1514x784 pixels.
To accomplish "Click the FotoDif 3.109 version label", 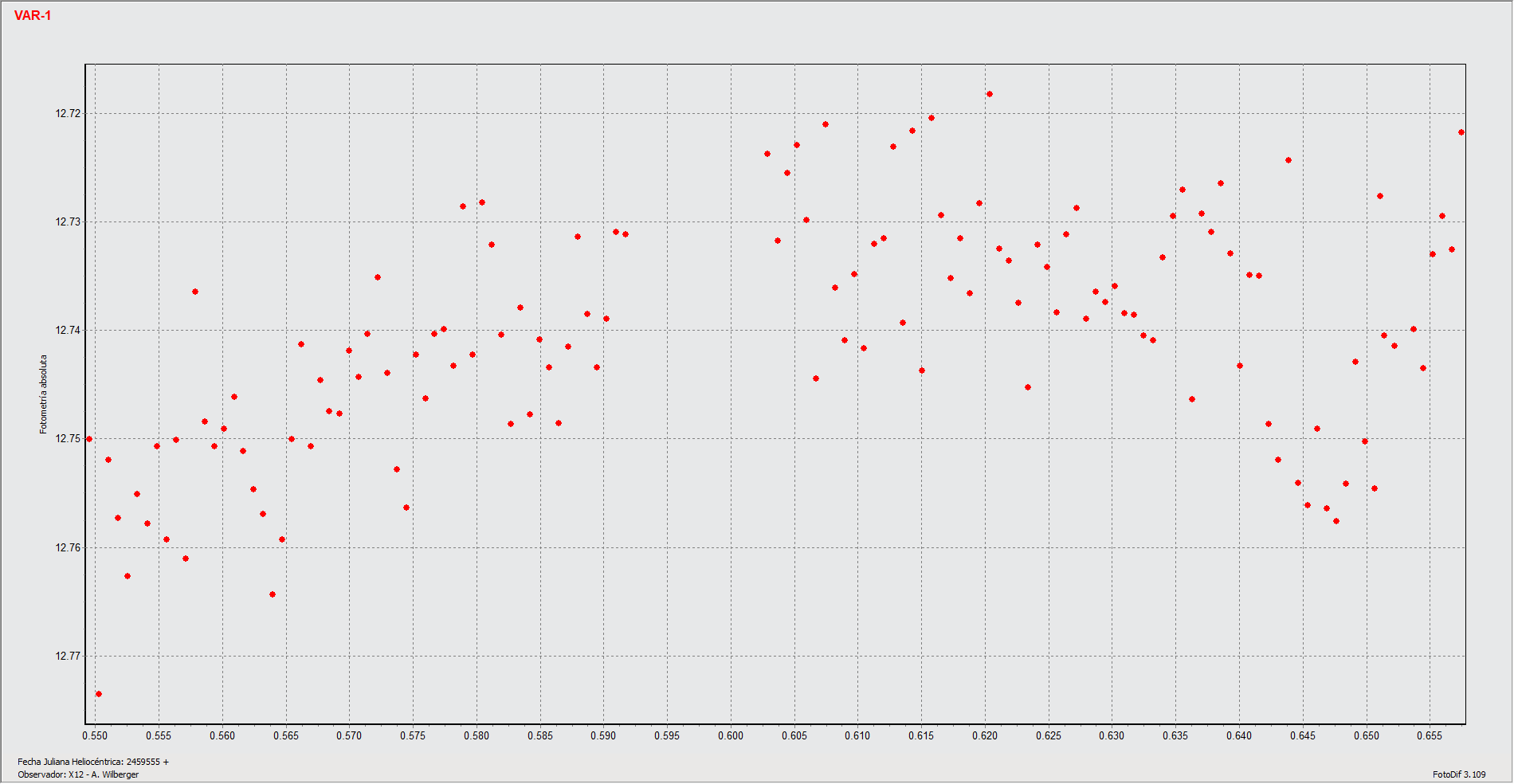I will tap(1458, 774).
